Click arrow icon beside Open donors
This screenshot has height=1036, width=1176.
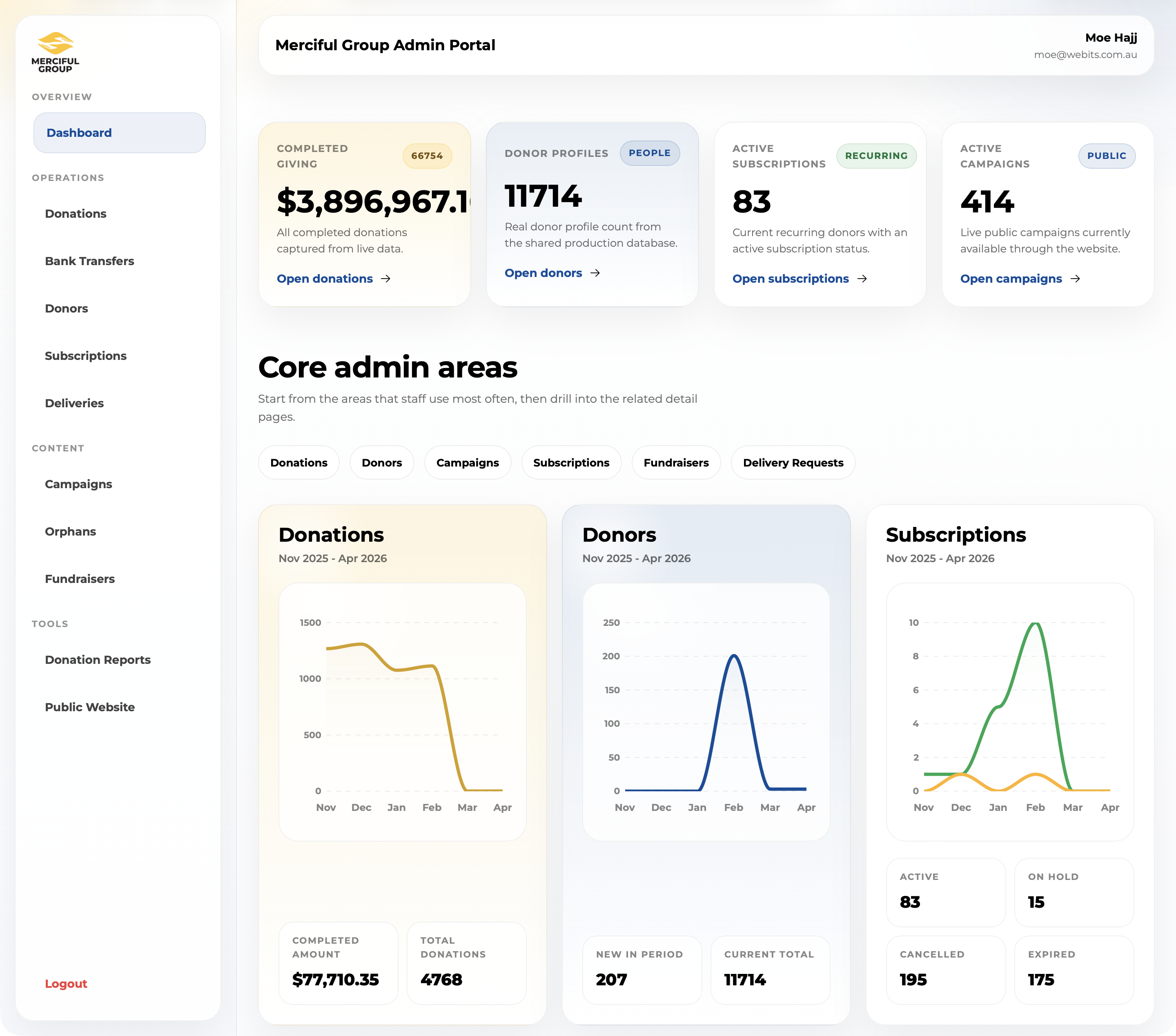[x=595, y=273]
